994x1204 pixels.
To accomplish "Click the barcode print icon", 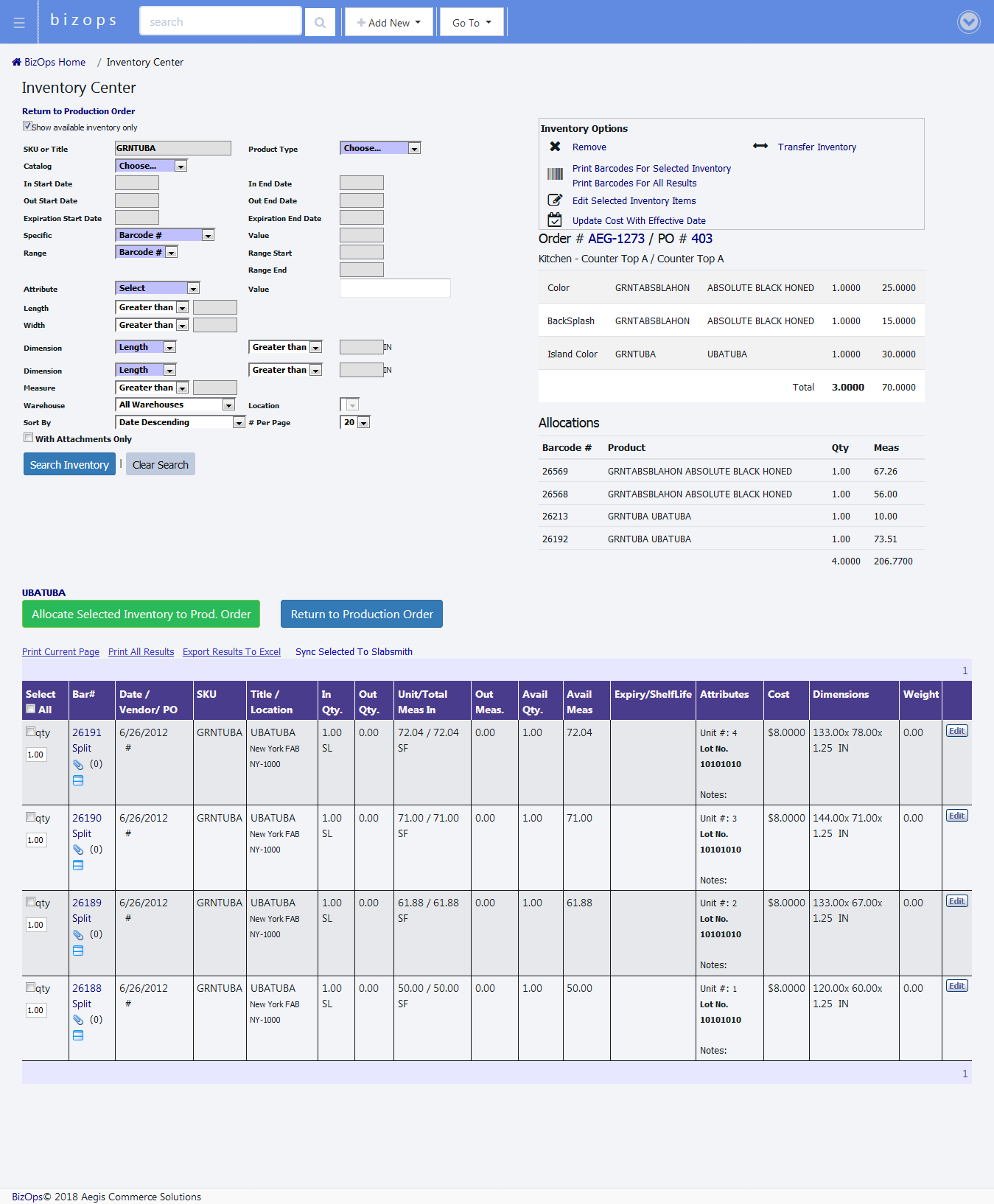I will [x=555, y=174].
